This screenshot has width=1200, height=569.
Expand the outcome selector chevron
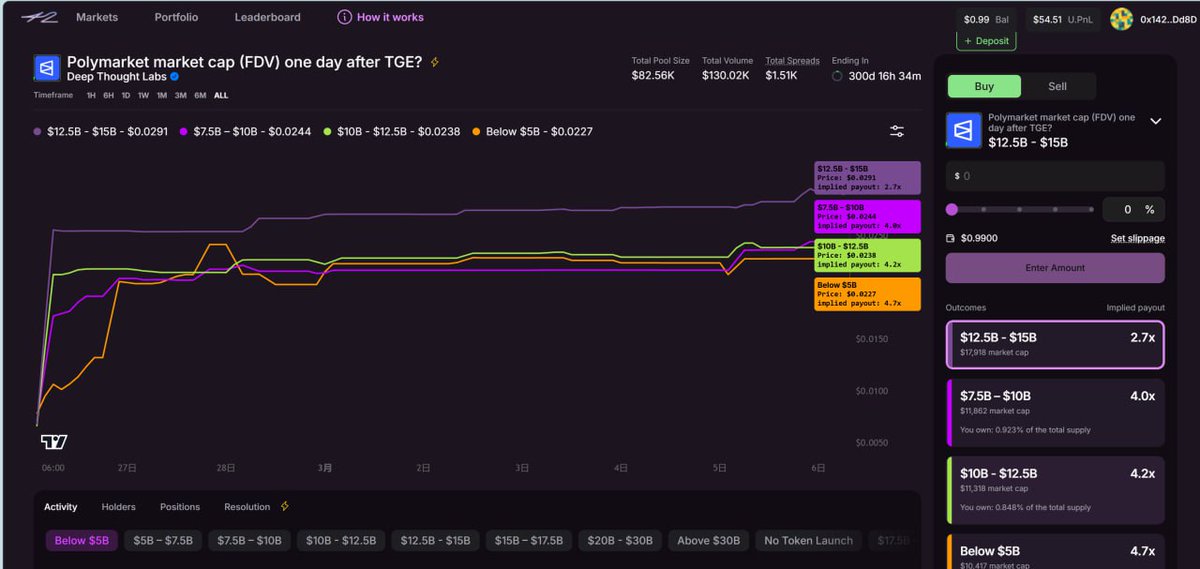click(1155, 121)
